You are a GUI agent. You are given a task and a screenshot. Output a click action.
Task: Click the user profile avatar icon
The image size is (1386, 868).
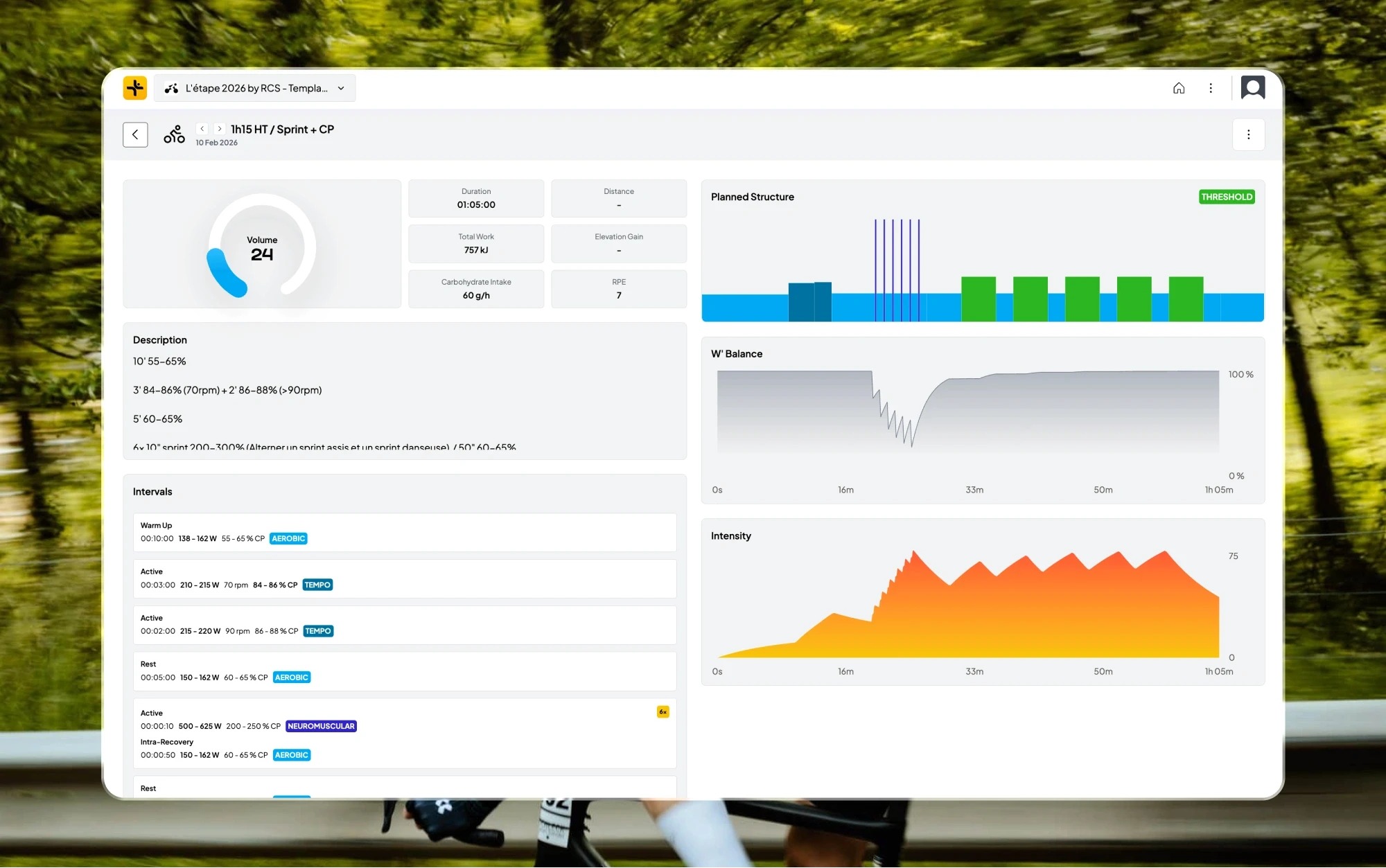1252,88
